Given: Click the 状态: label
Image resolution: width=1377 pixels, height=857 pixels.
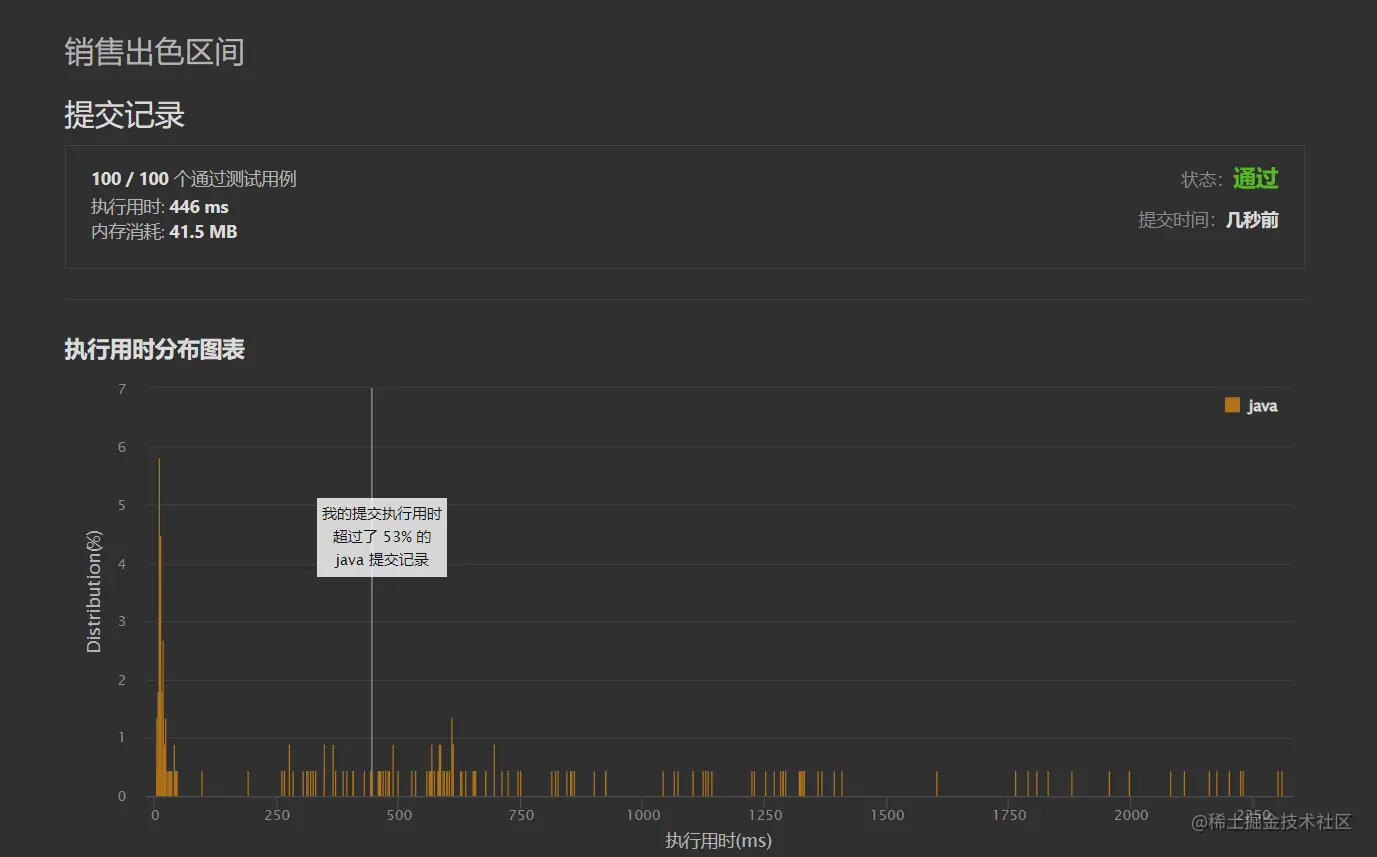Looking at the screenshot, I should 1202,180.
